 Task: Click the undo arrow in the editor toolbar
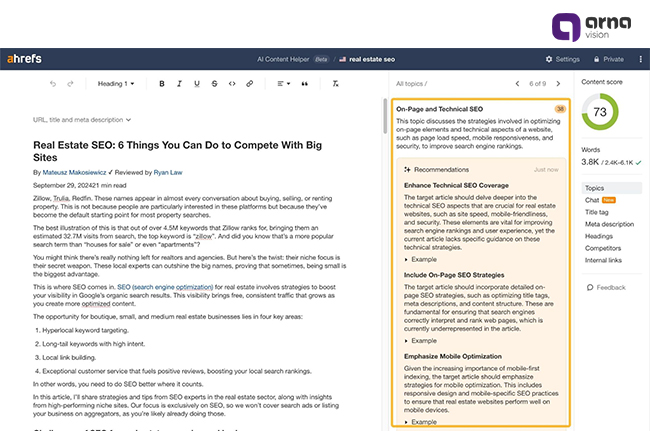53,84
